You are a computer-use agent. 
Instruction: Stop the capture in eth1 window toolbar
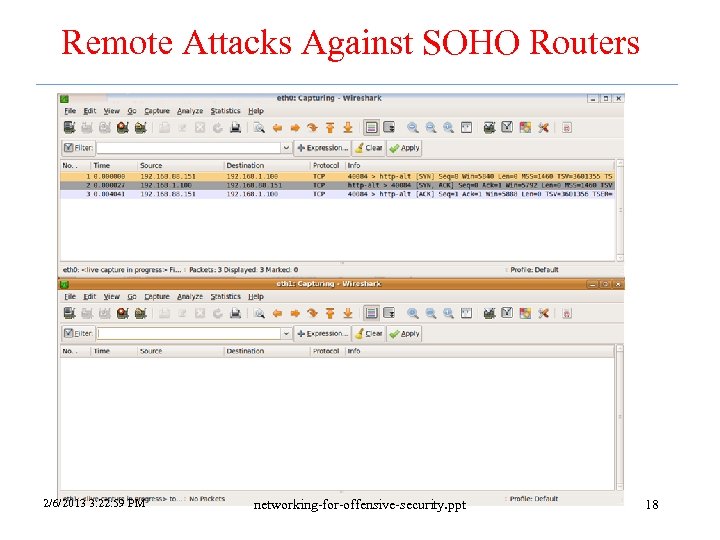[123, 313]
